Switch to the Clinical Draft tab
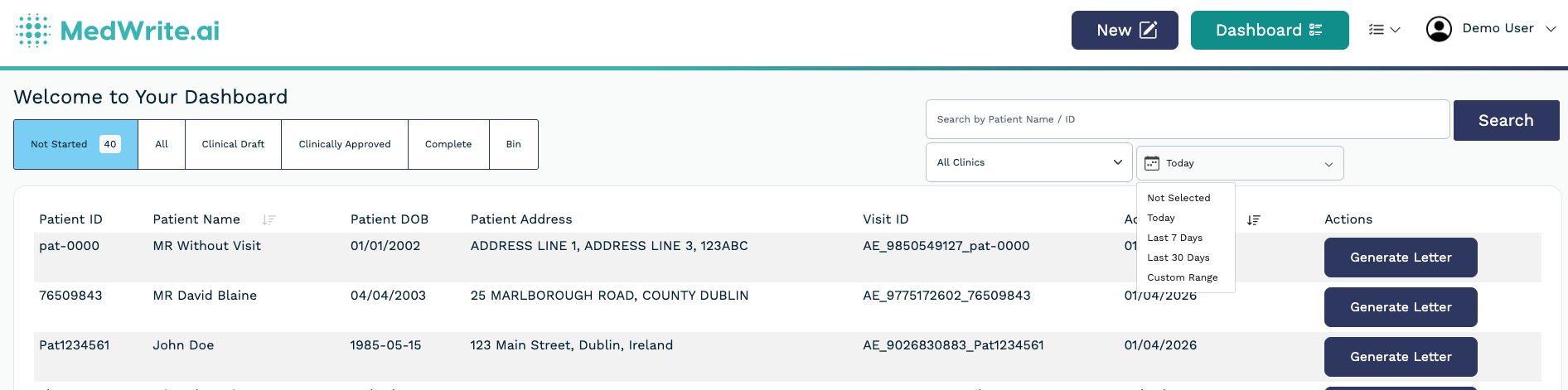1568x390 pixels. [x=233, y=144]
